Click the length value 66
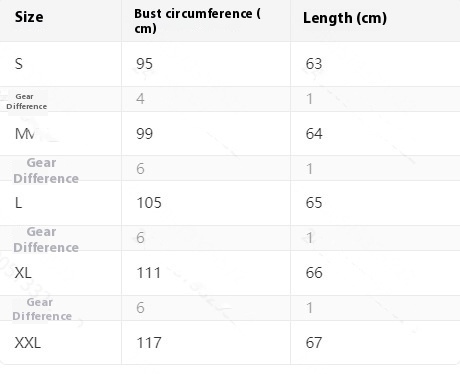The width and height of the screenshot is (460, 374). pyautogui.click(x=314, y=273)
